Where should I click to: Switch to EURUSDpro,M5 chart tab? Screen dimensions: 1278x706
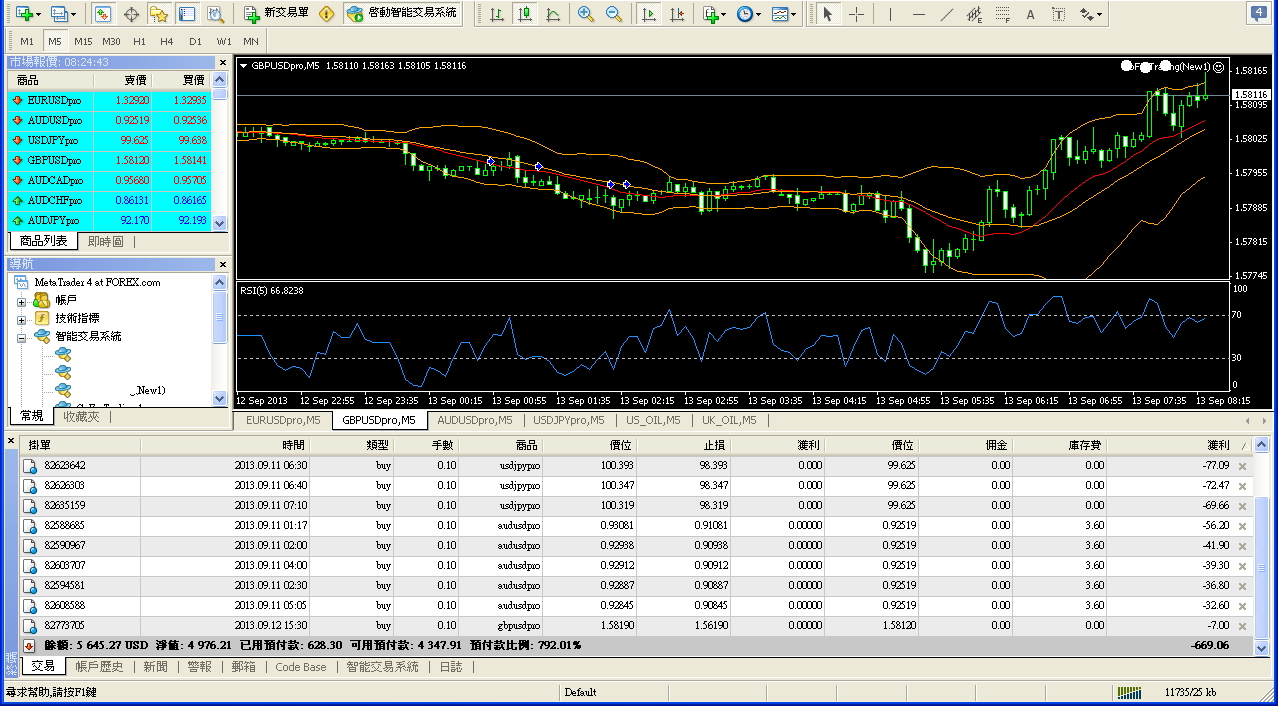(x=283, y=420)
